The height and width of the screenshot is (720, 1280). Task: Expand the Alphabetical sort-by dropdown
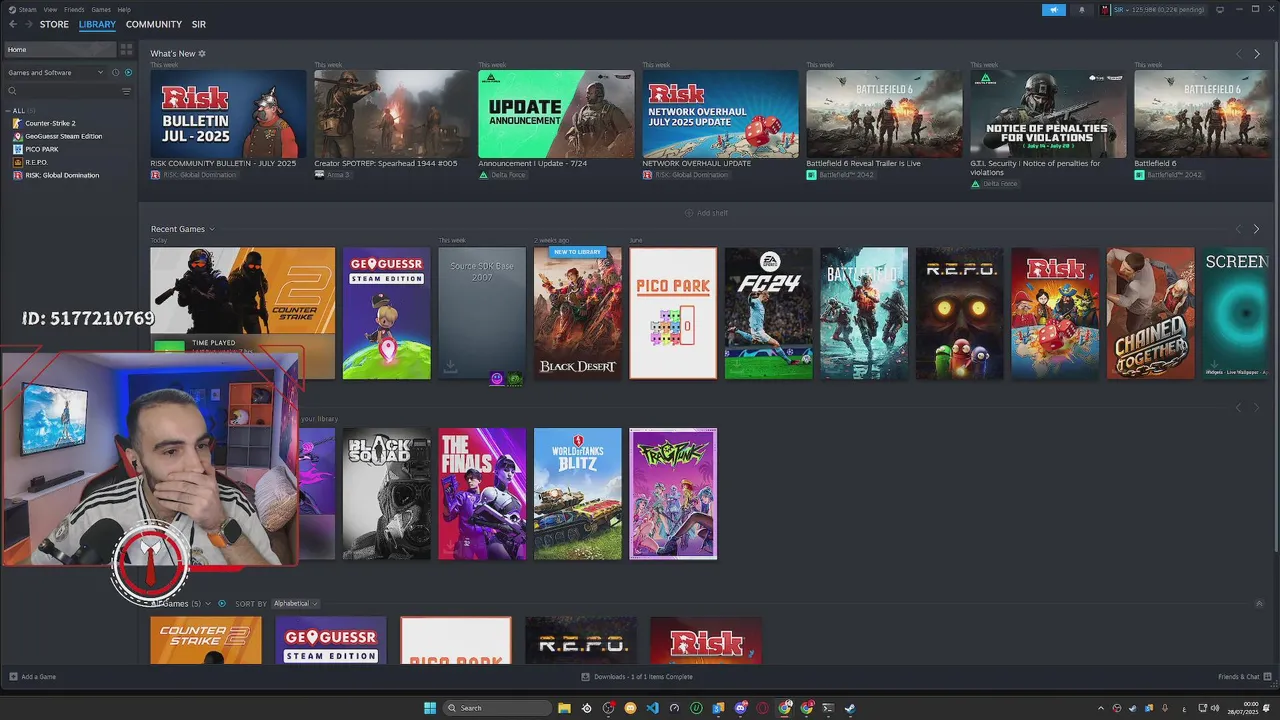pyautogui.click(x=295, y=604)
